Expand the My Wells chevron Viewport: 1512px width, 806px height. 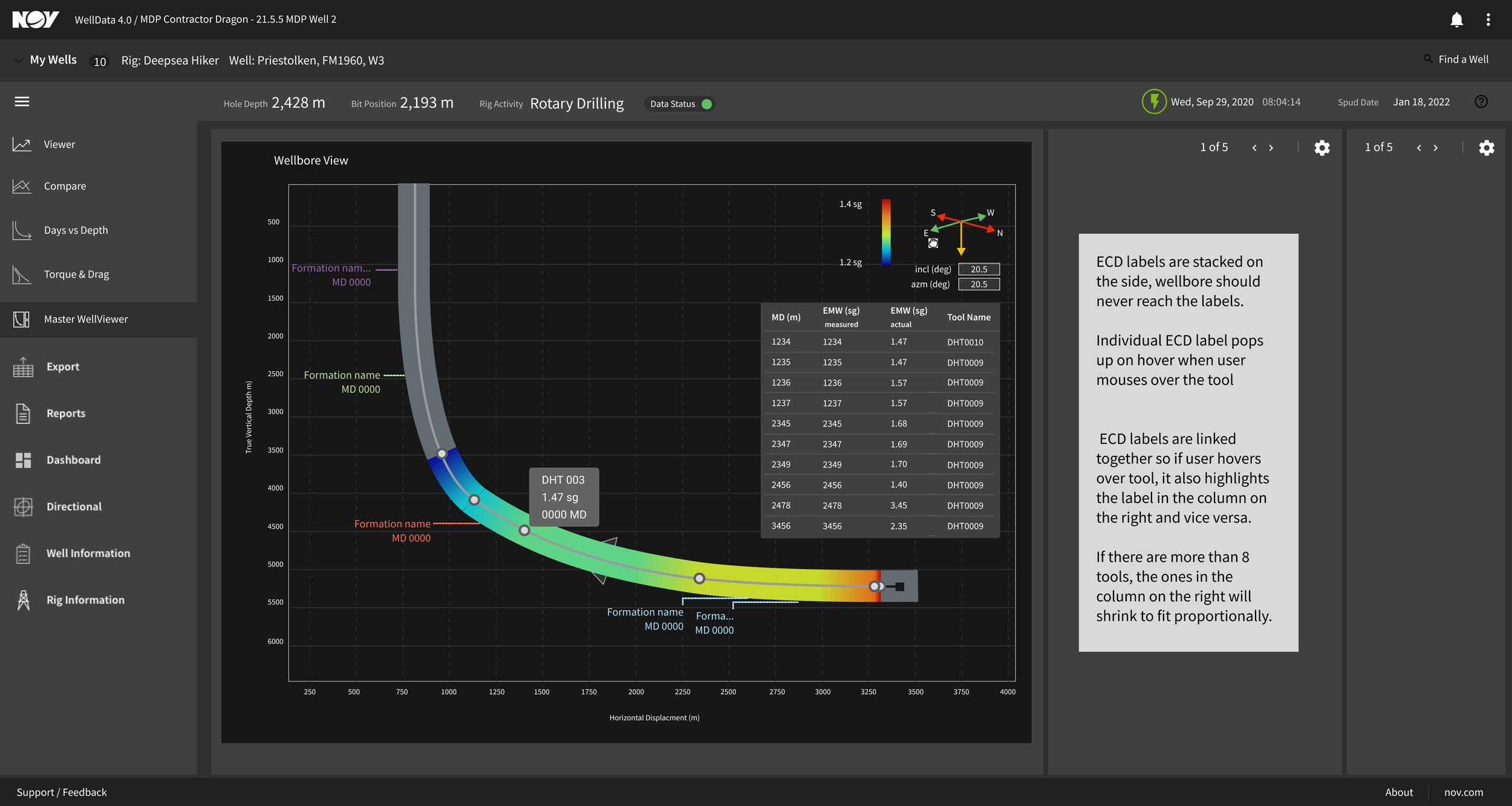pos(19,60)
